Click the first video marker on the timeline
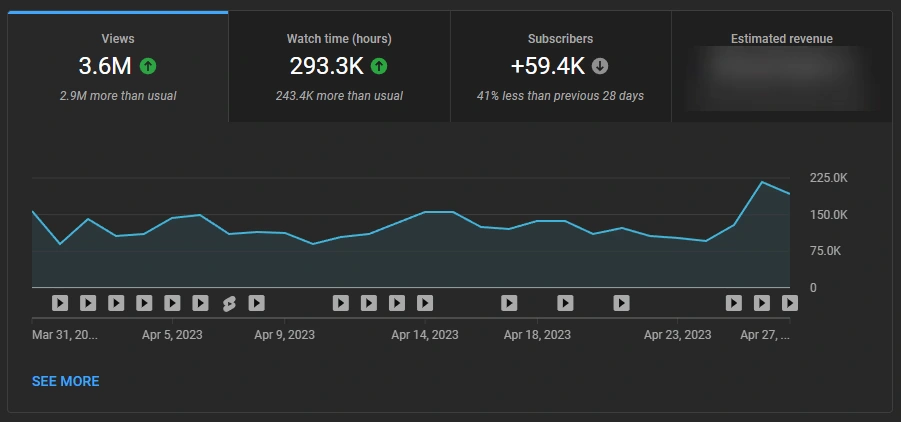 click(x=60, y=303)
